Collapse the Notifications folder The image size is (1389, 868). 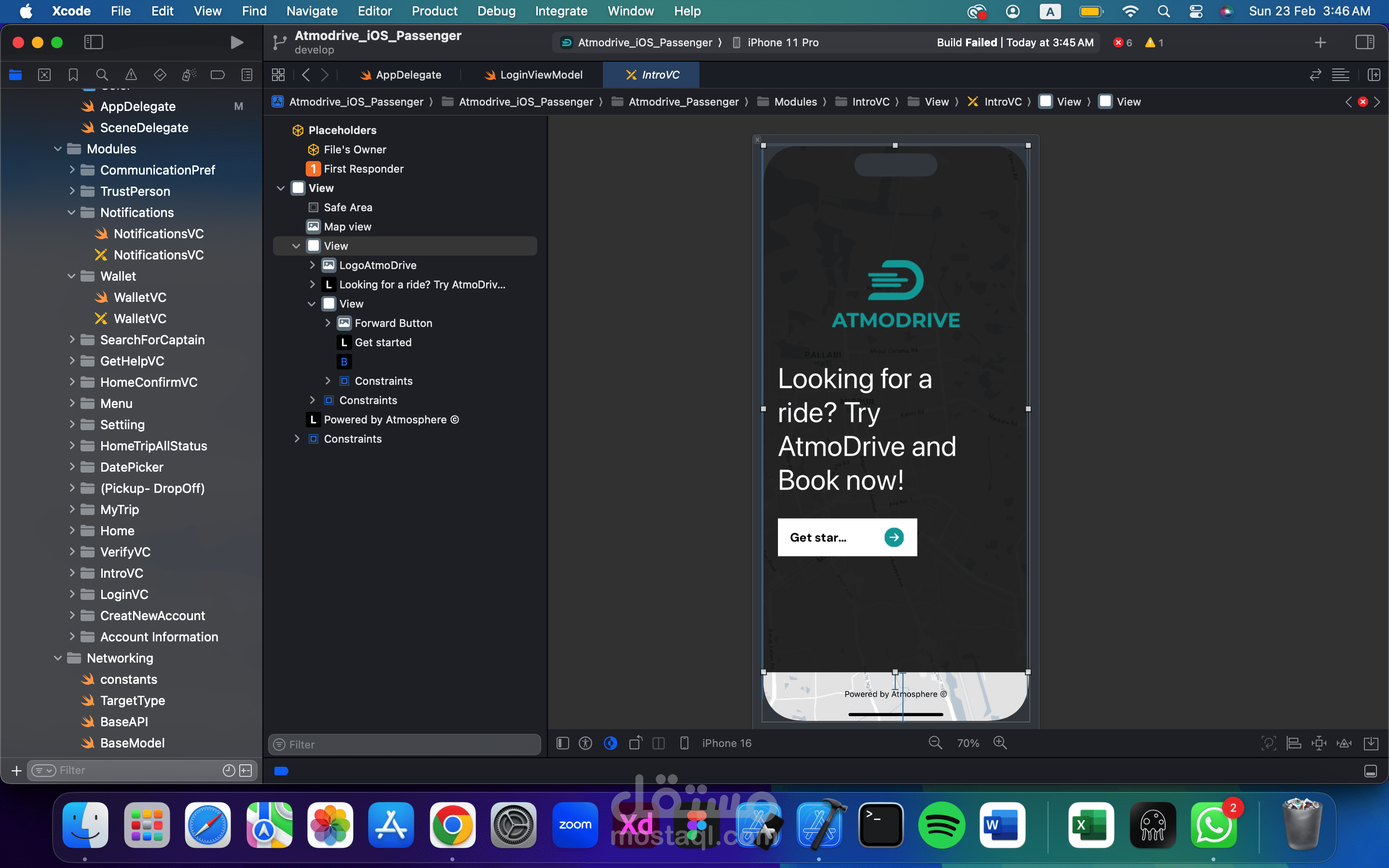(72, 212)
